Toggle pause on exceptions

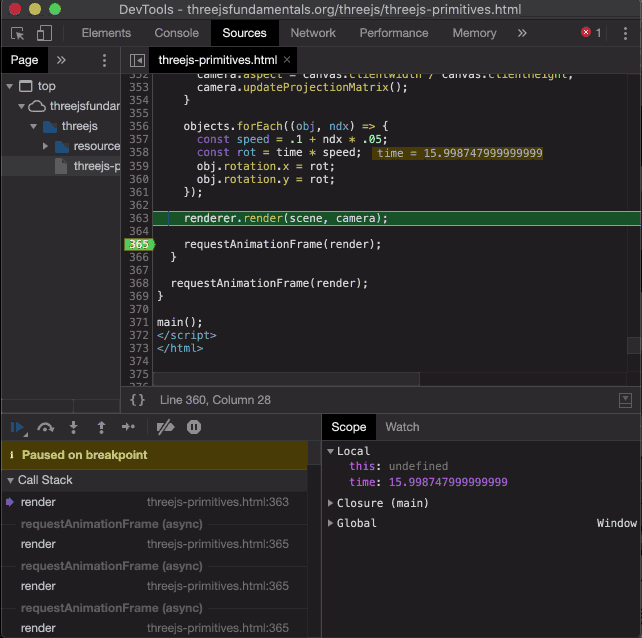click(194, 427)
